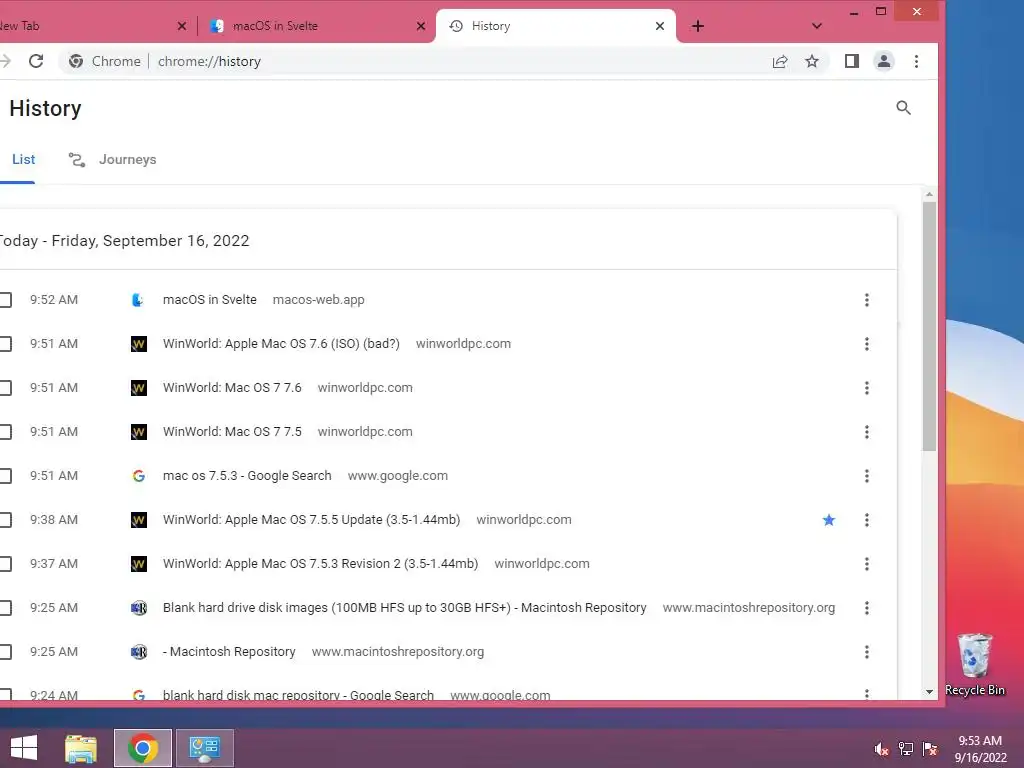Click the Action Center flag tray icon
Image resolution: width=1024 pixels, height=768 pixels.
[930, 749]
